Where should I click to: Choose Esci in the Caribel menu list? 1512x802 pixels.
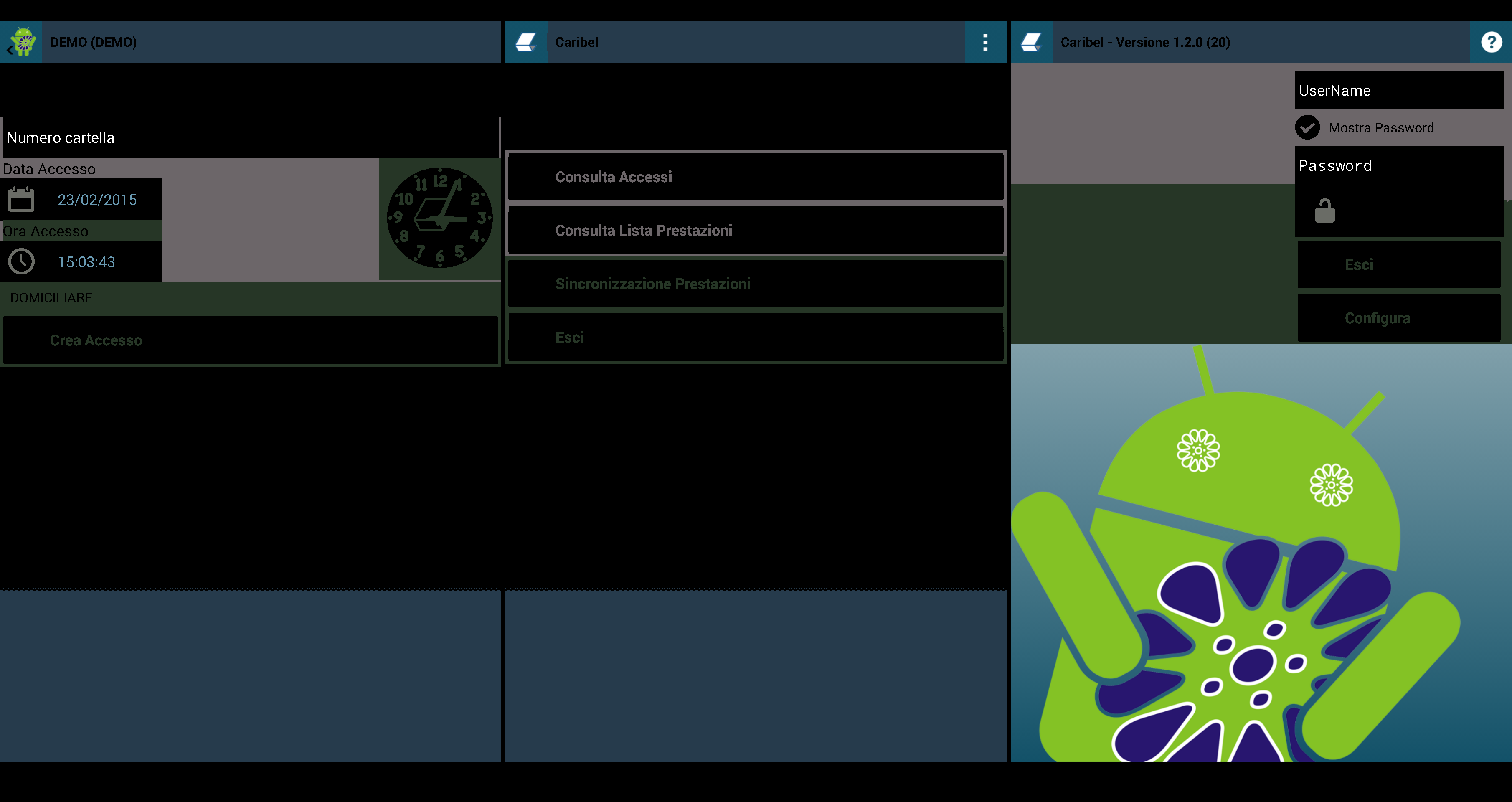(756, 337)
